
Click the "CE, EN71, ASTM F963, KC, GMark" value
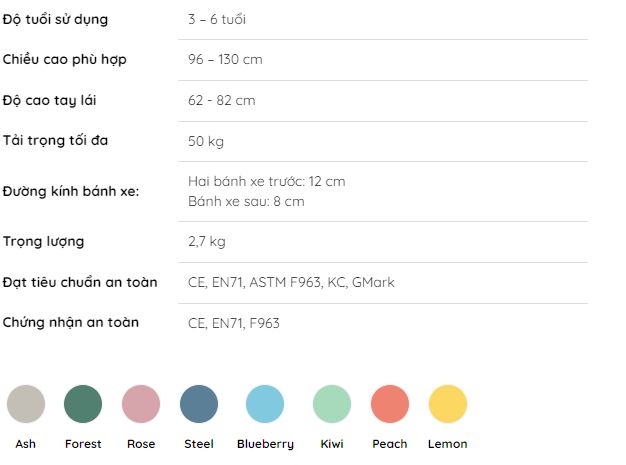pyautogui.click(x=291, y=282)
